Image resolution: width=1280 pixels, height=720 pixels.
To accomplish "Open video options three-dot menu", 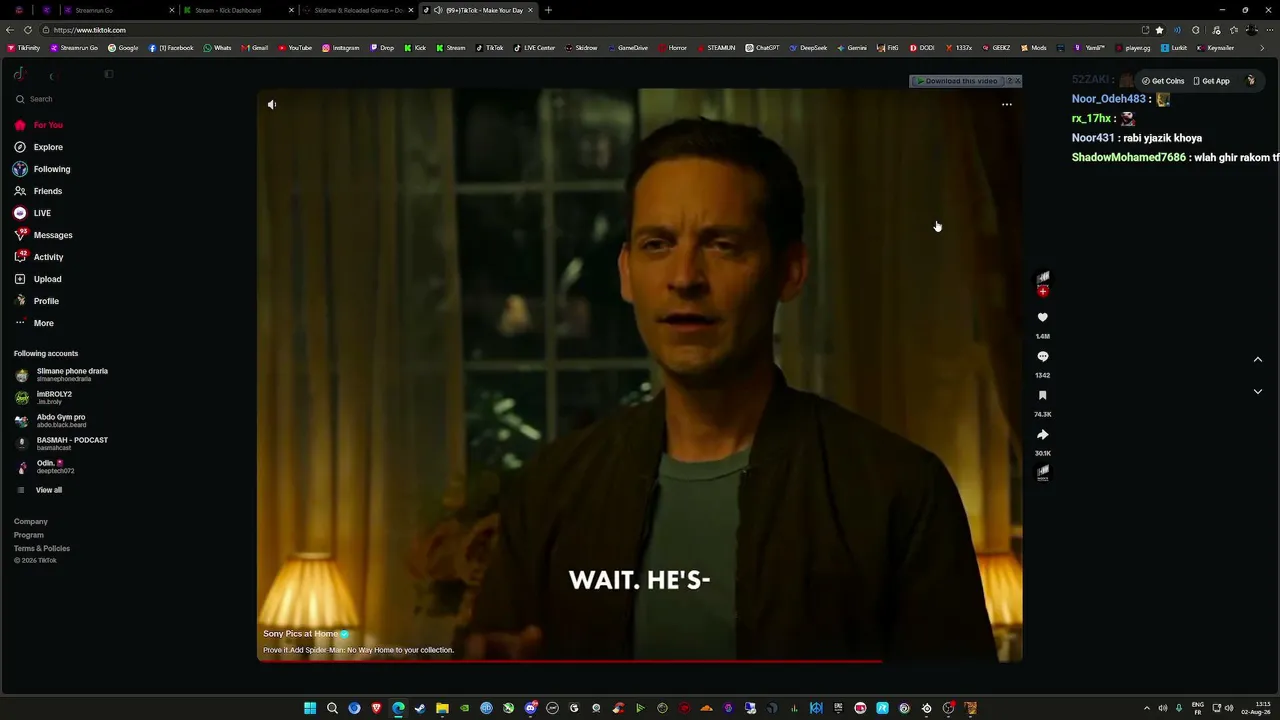I will [1007, 104].
